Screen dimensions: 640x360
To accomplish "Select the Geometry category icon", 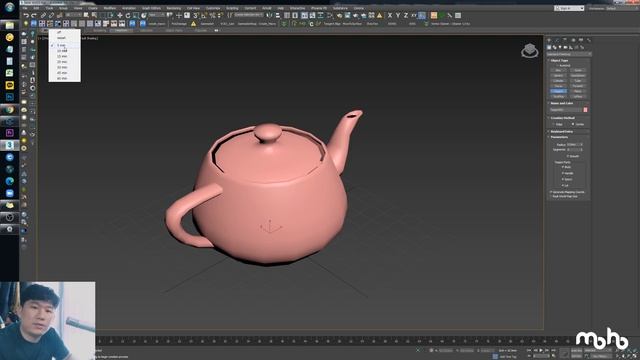I will click(549, 47).
